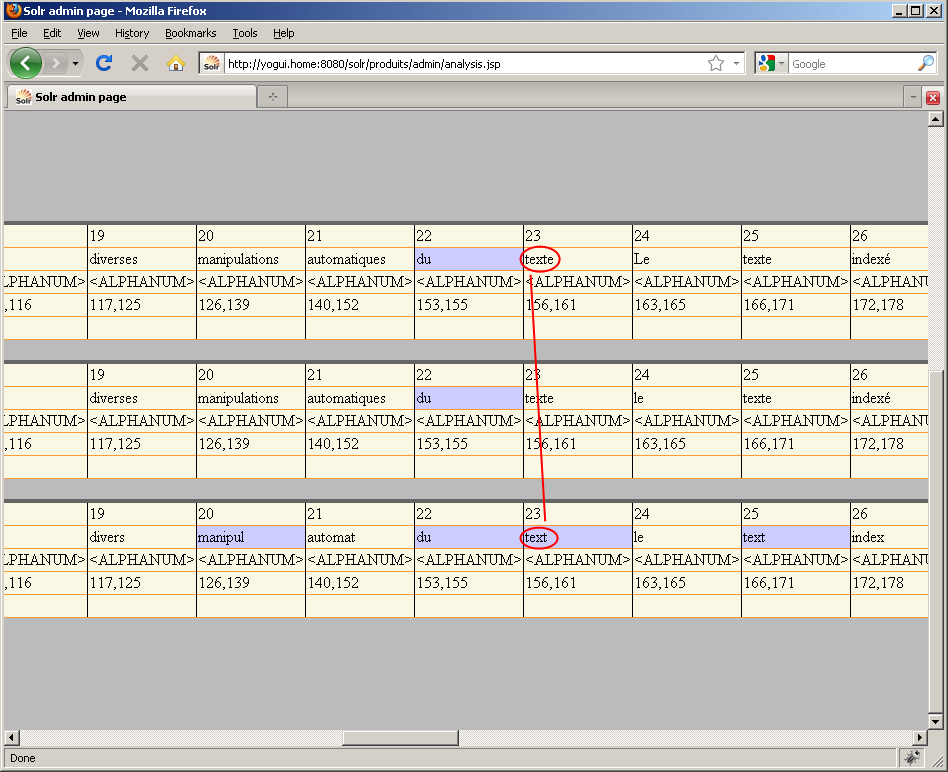Open the history navigation dropdown arrow
Image resolution: width=948 pixels, height=772 pixels.
point(76,63)
